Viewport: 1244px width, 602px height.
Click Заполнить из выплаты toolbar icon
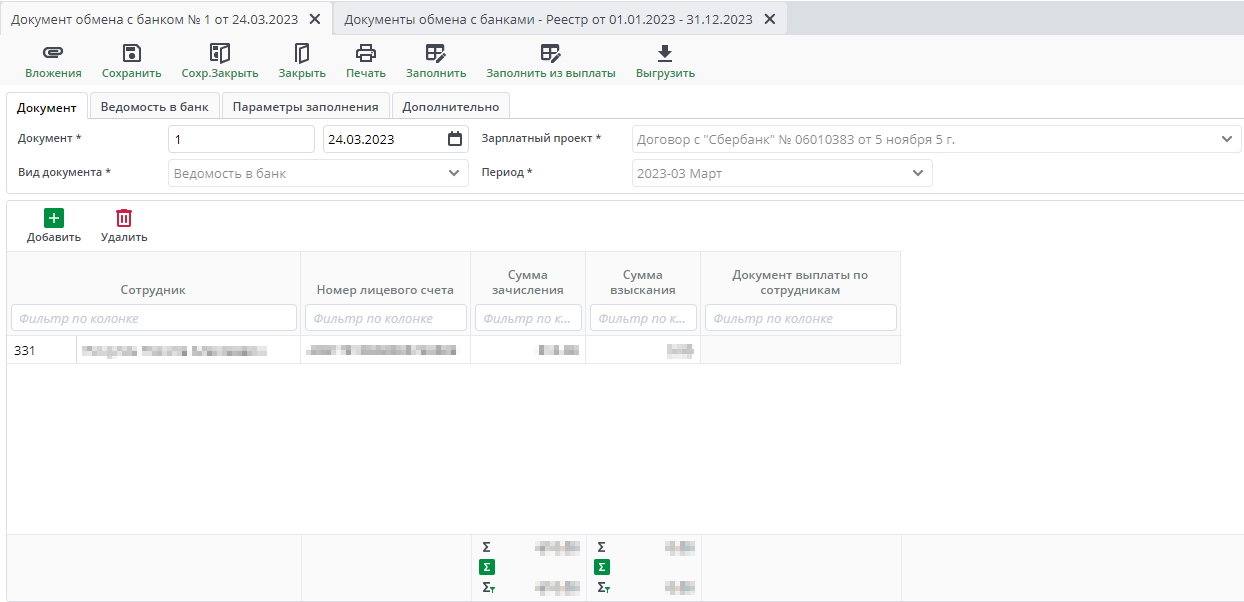pyautogui.click(x=550, y=54)
